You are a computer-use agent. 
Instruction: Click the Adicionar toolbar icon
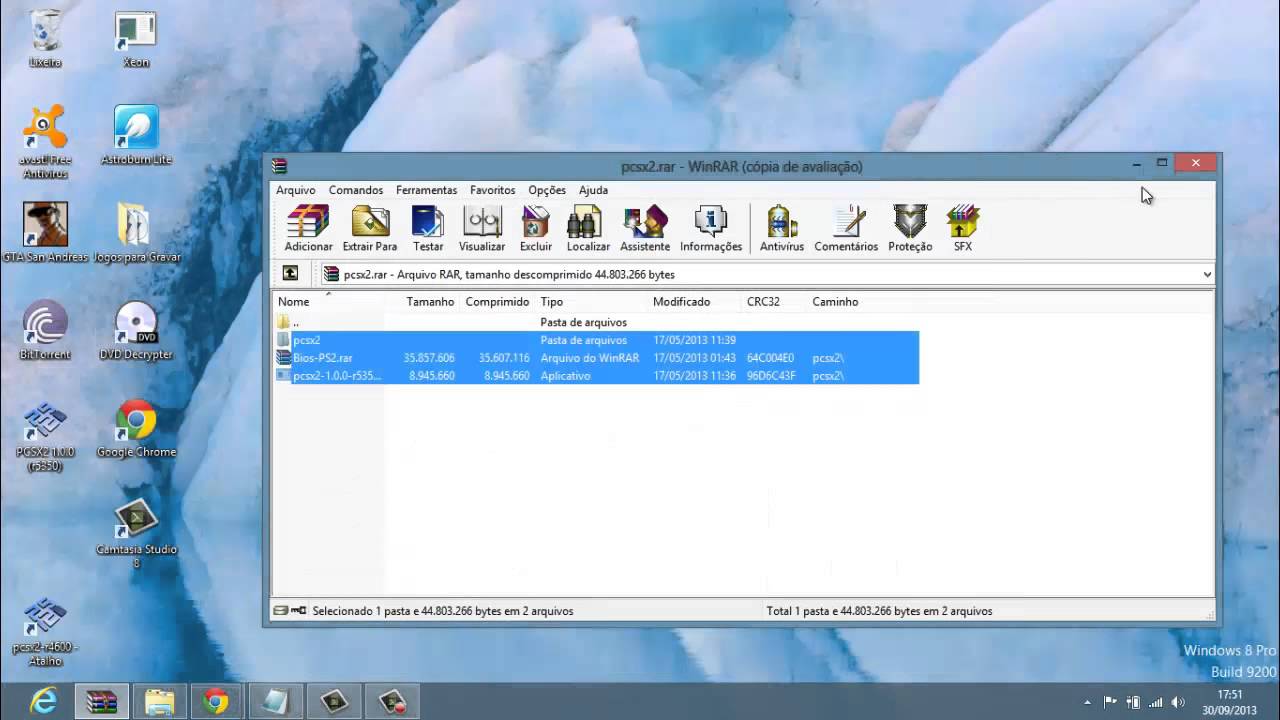[x=308, y=229]
